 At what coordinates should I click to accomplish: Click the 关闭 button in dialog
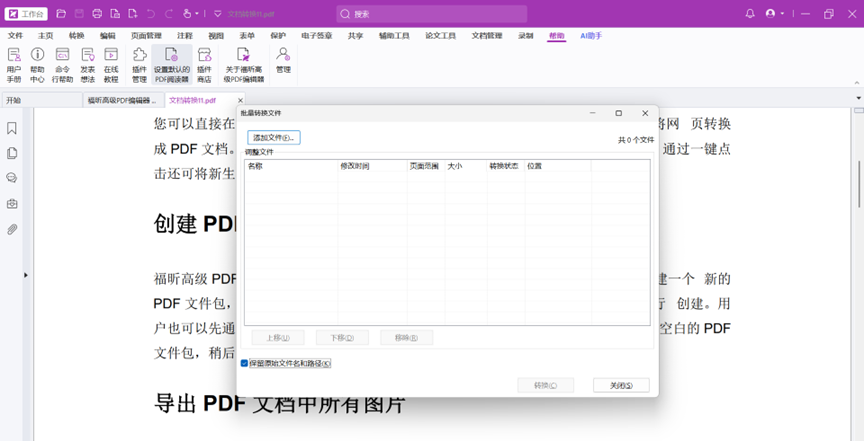[x=620, y=385]
